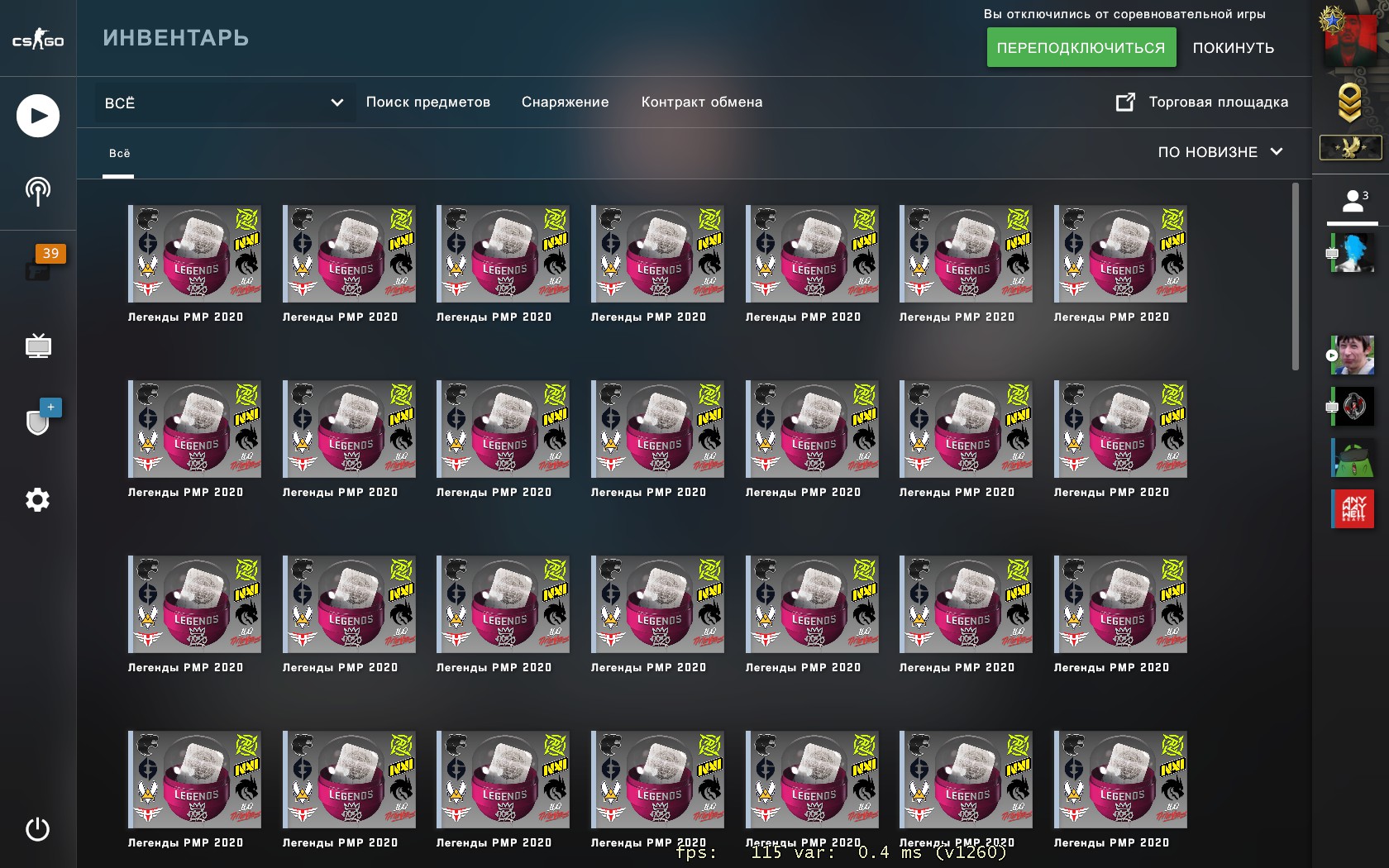Select friend avatar with man's photo

point(1353,355)
